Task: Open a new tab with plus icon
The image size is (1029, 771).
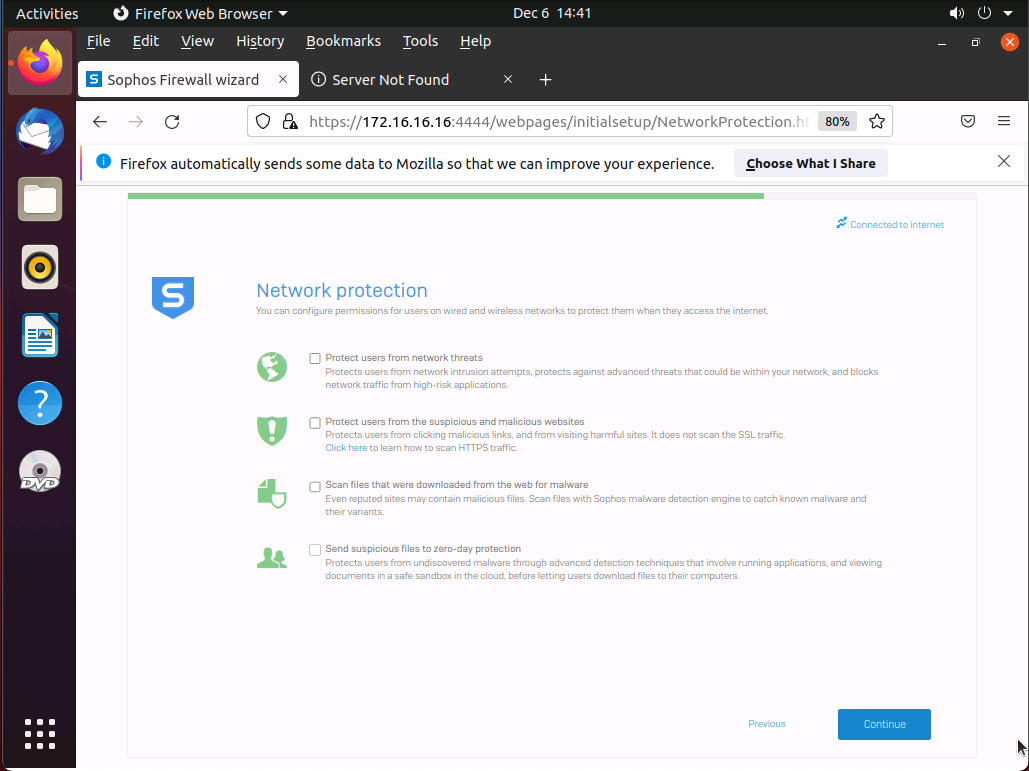Action: pos(545,80)
